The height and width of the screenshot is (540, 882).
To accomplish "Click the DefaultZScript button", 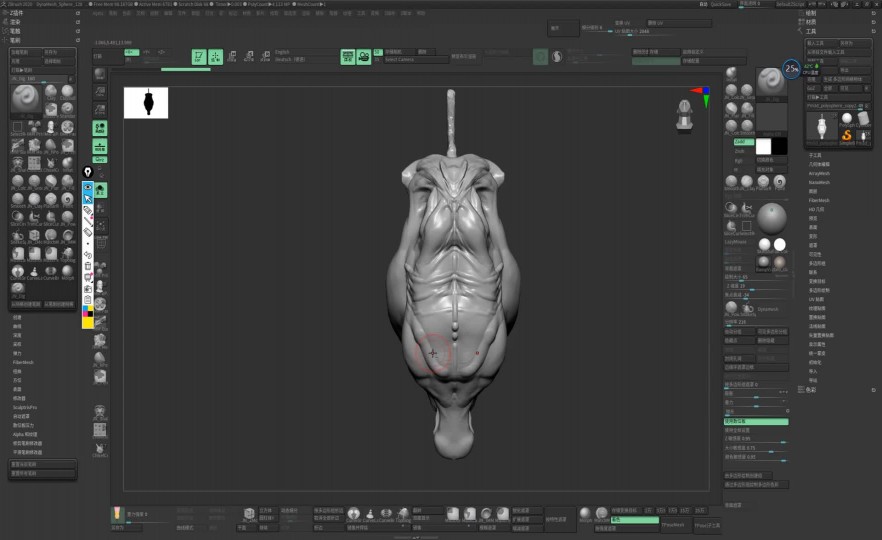I will click(x=790, y=4).
